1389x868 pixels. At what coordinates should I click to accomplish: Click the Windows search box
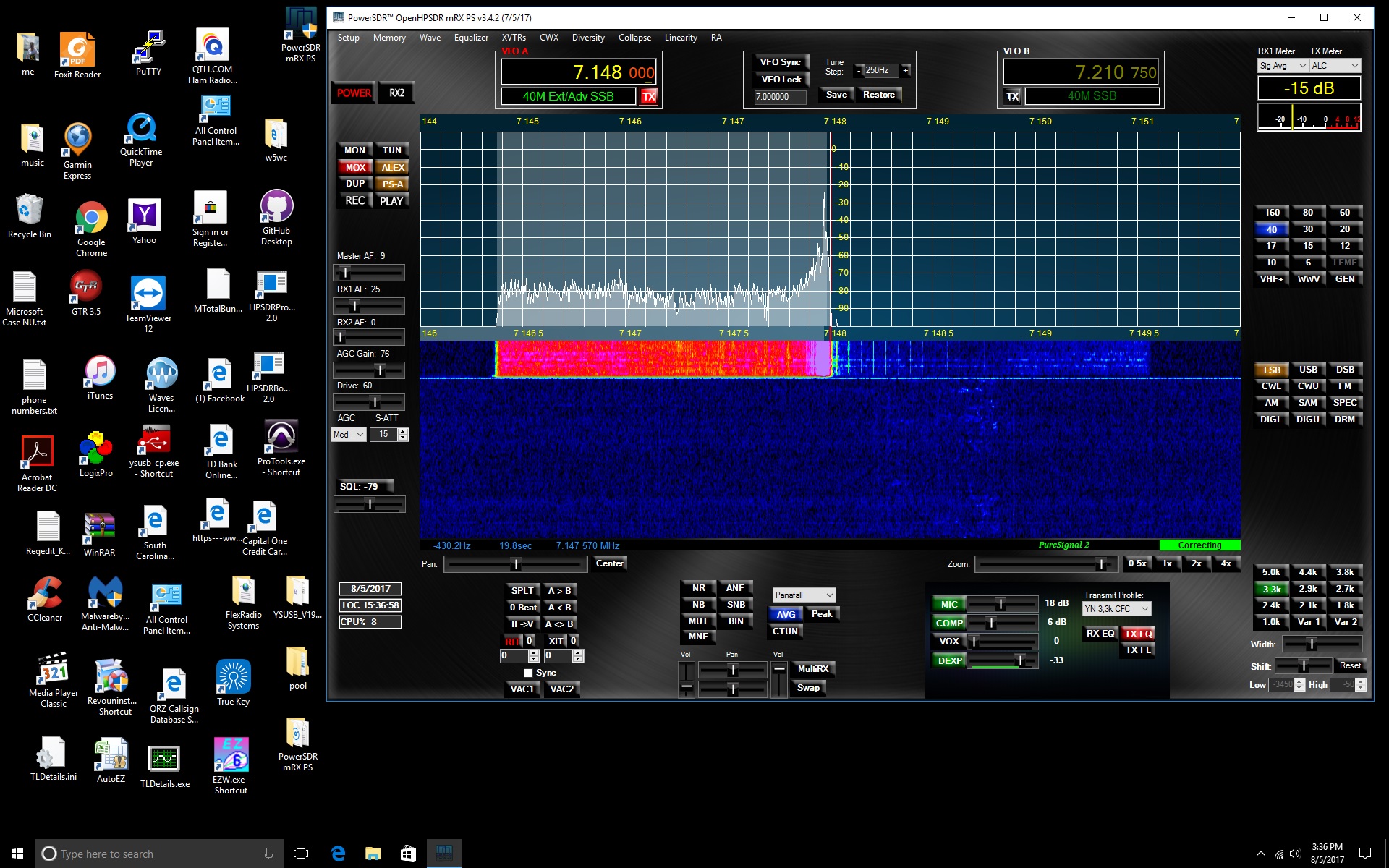click(159, 854)
